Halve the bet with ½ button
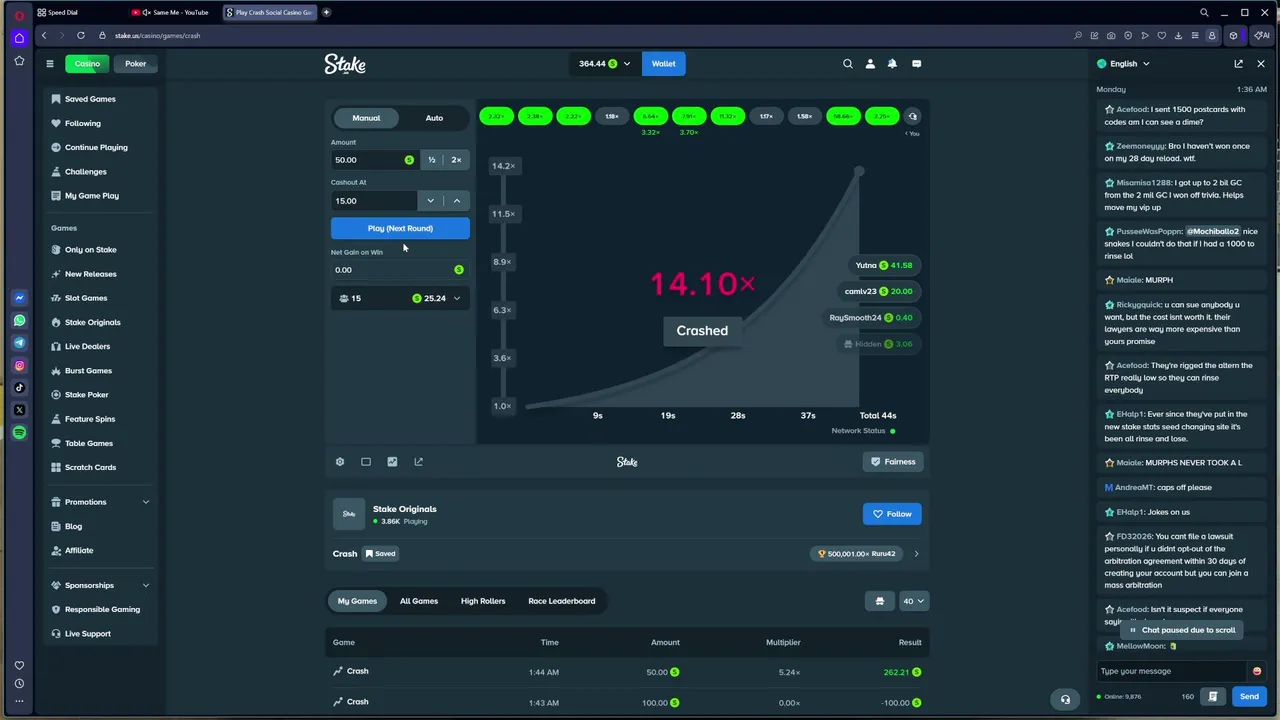1280x720 pixels. pyautogui.click(x=432, y=160)
